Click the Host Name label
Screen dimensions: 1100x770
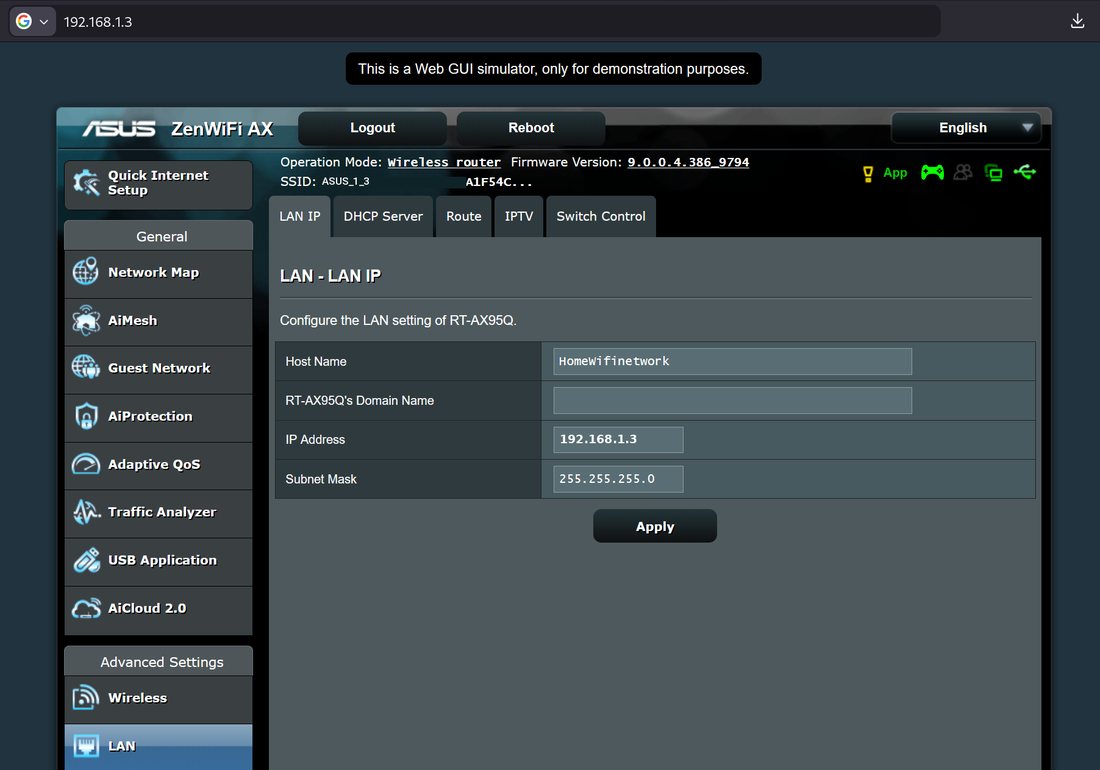click(316, 362)
